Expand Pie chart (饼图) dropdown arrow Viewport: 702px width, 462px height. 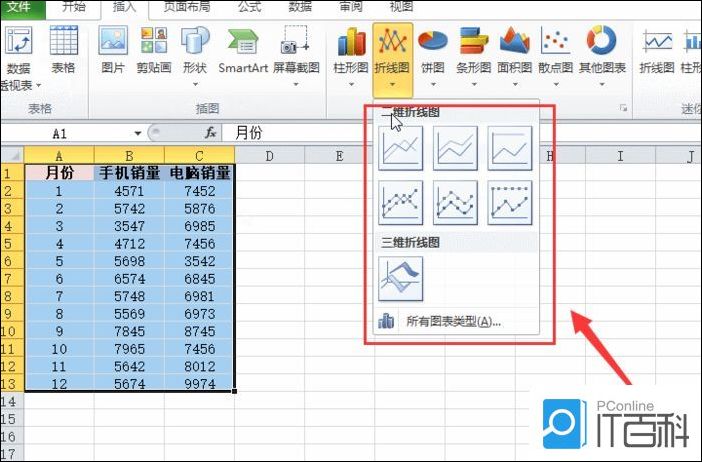click(x=433, y=84)
